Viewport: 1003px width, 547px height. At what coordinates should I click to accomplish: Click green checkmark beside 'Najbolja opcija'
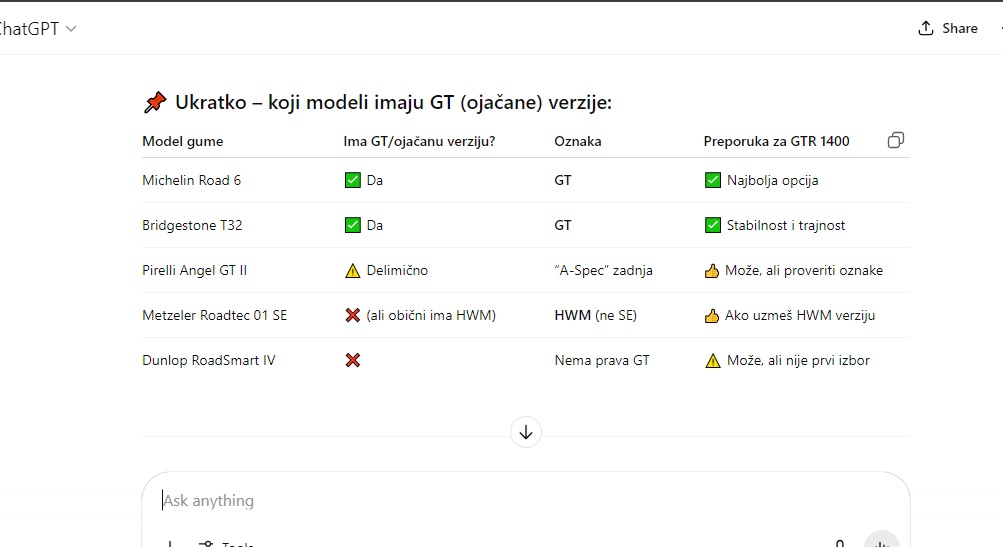[x=712, y=180]
